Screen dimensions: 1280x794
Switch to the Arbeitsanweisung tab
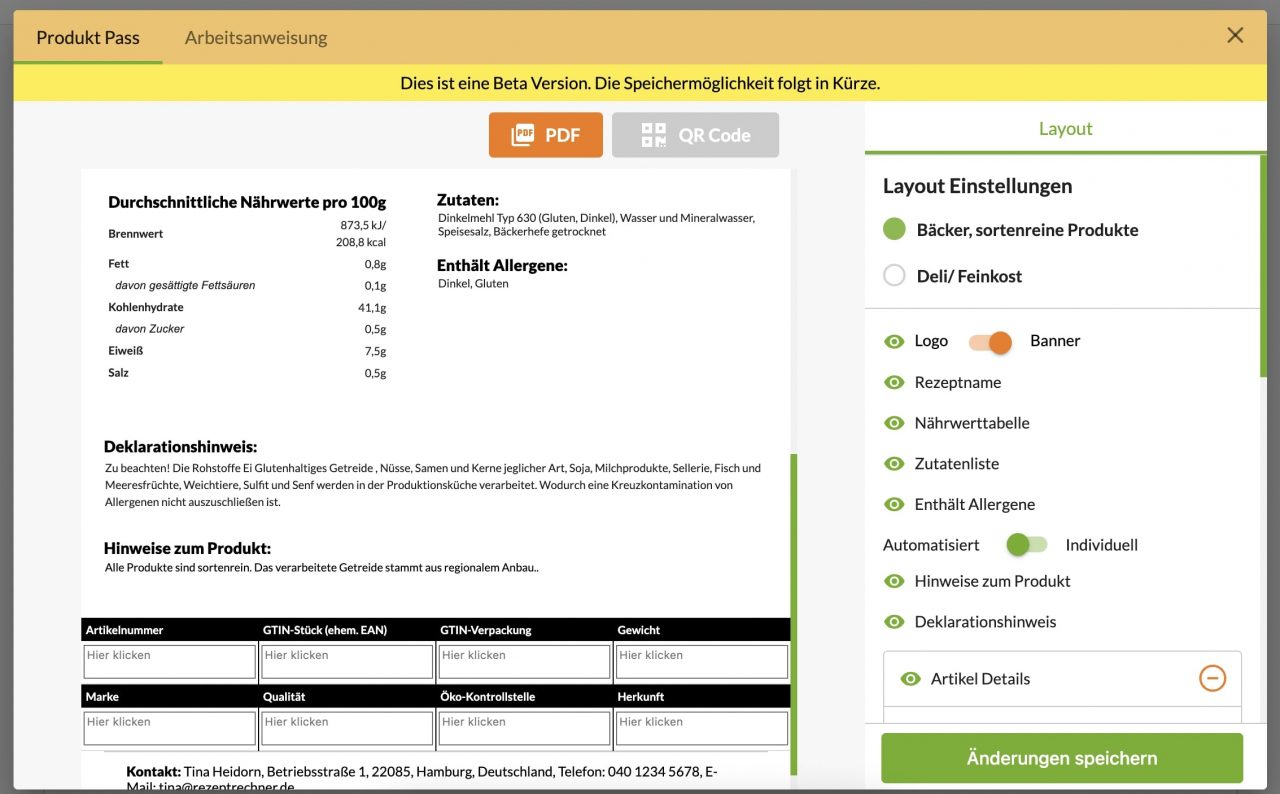[256, 37]
